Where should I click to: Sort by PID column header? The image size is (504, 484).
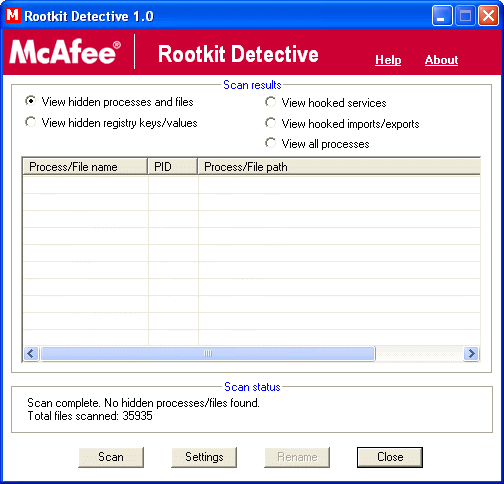[x=173, y=166]
